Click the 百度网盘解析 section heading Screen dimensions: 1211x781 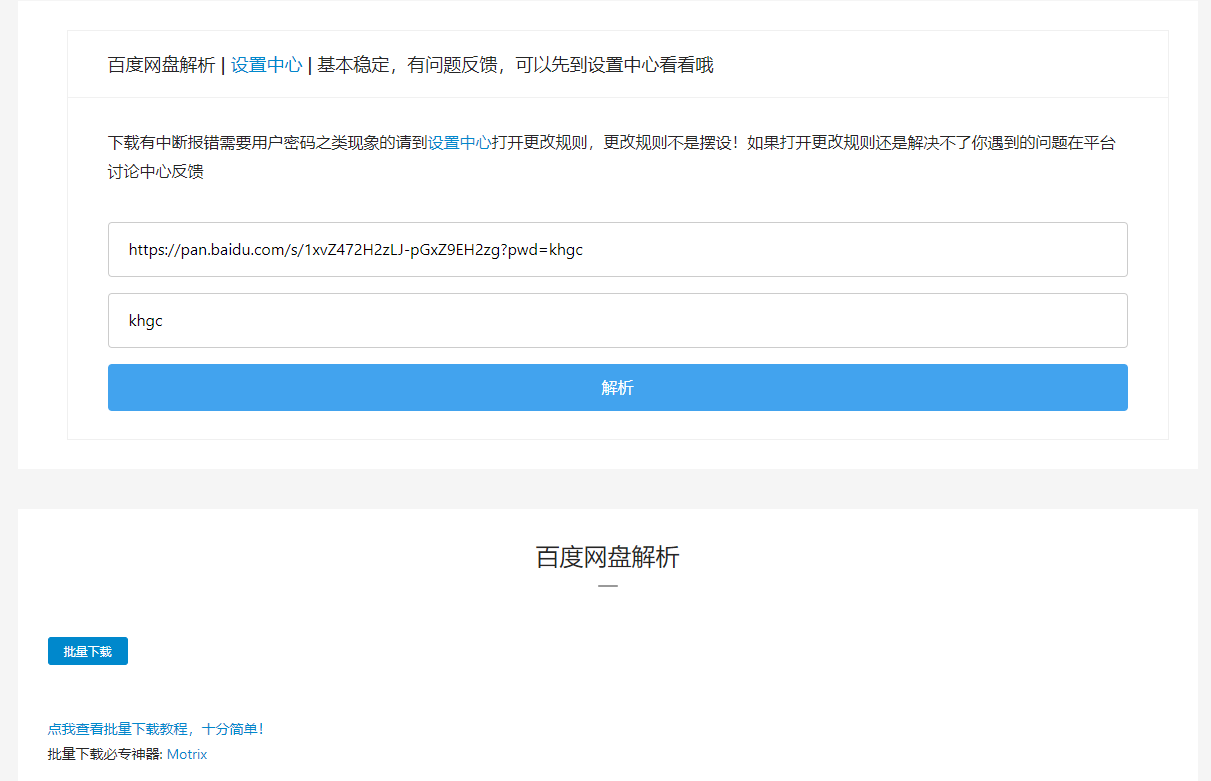click(x=608, y=557)
